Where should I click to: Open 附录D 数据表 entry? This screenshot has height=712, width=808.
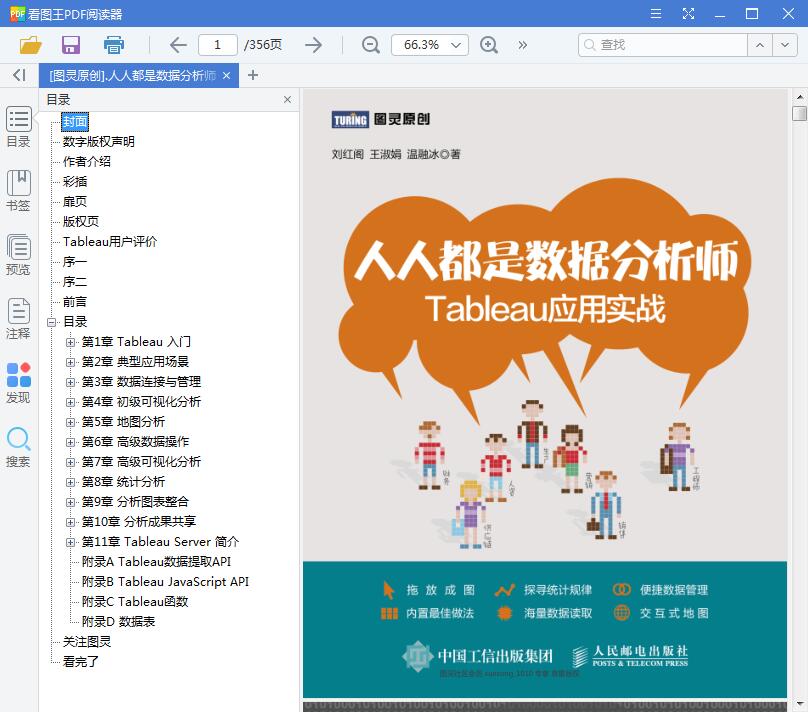click(x=119, y=622)
